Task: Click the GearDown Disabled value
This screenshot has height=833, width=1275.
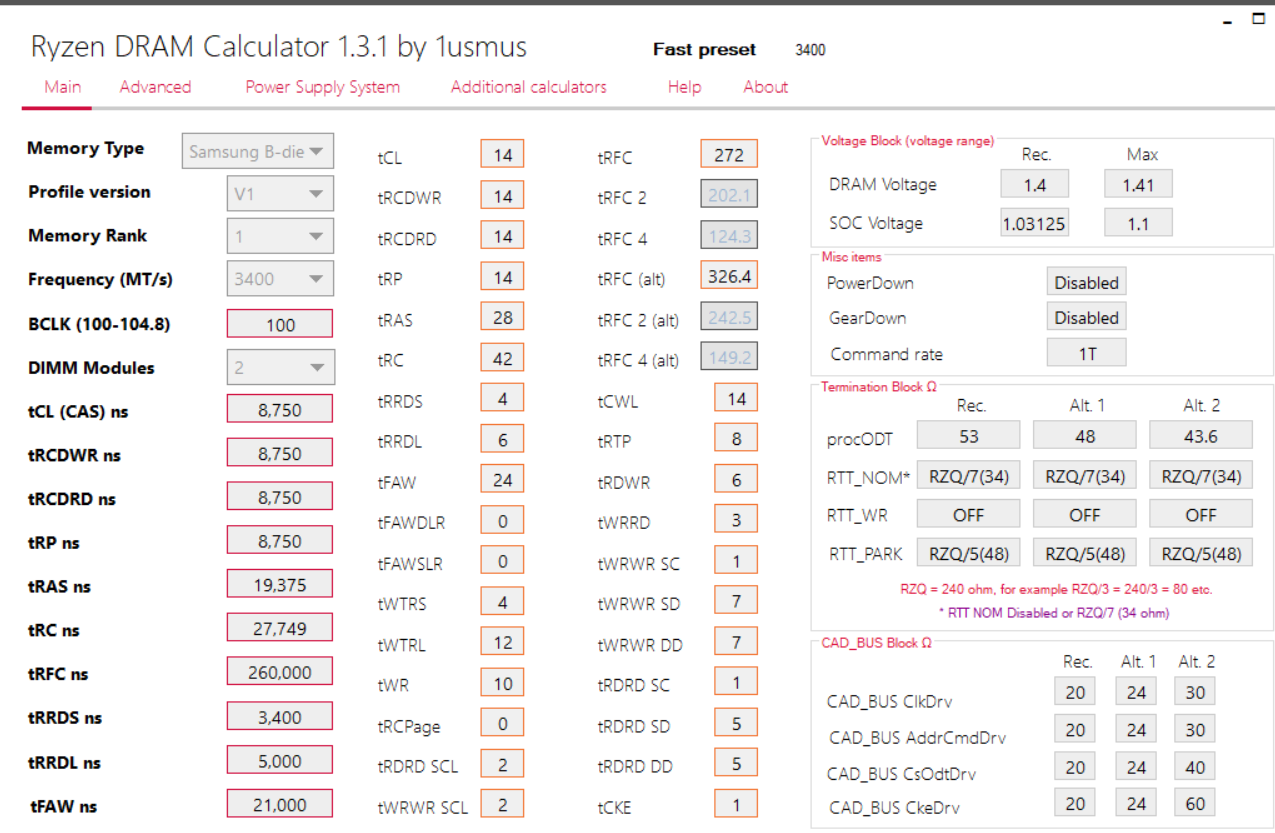Action: [x=1087, y=317]
